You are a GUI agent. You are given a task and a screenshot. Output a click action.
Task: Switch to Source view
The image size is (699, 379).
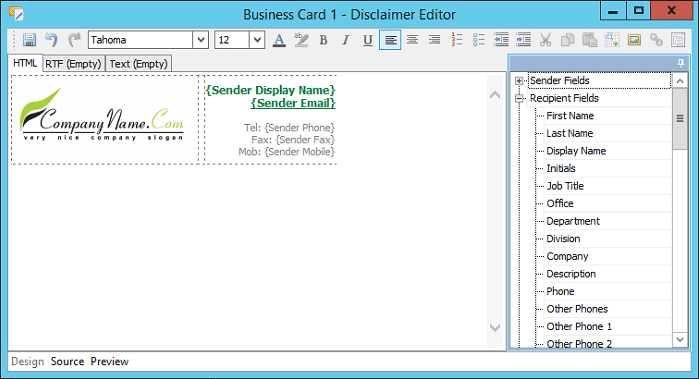pyautogui.click(x=67, y=362)
